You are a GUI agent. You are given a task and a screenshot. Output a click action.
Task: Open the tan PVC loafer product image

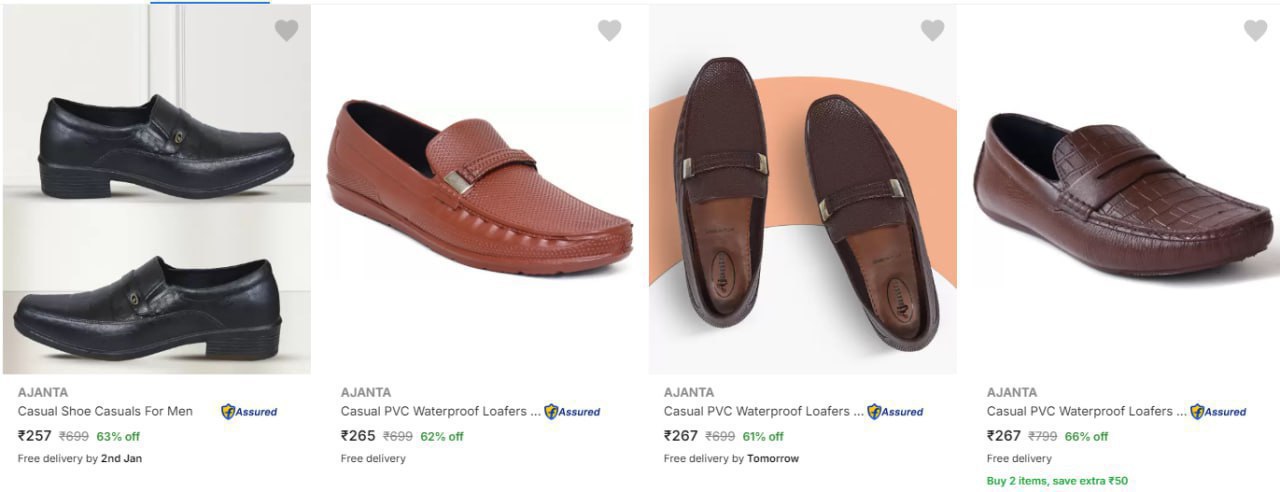[480, 190]
